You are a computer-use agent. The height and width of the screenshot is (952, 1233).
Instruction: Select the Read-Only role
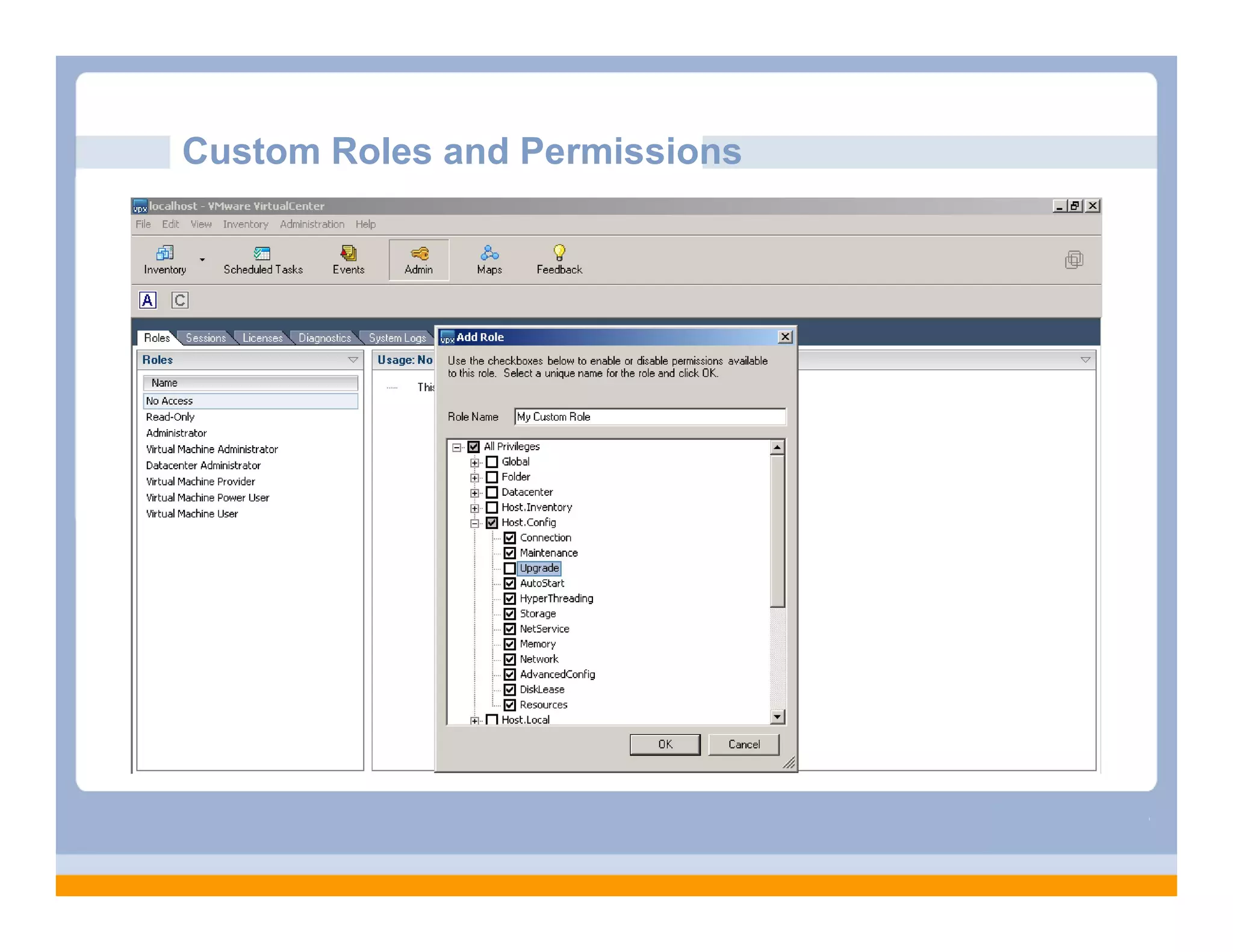[170, 417]
